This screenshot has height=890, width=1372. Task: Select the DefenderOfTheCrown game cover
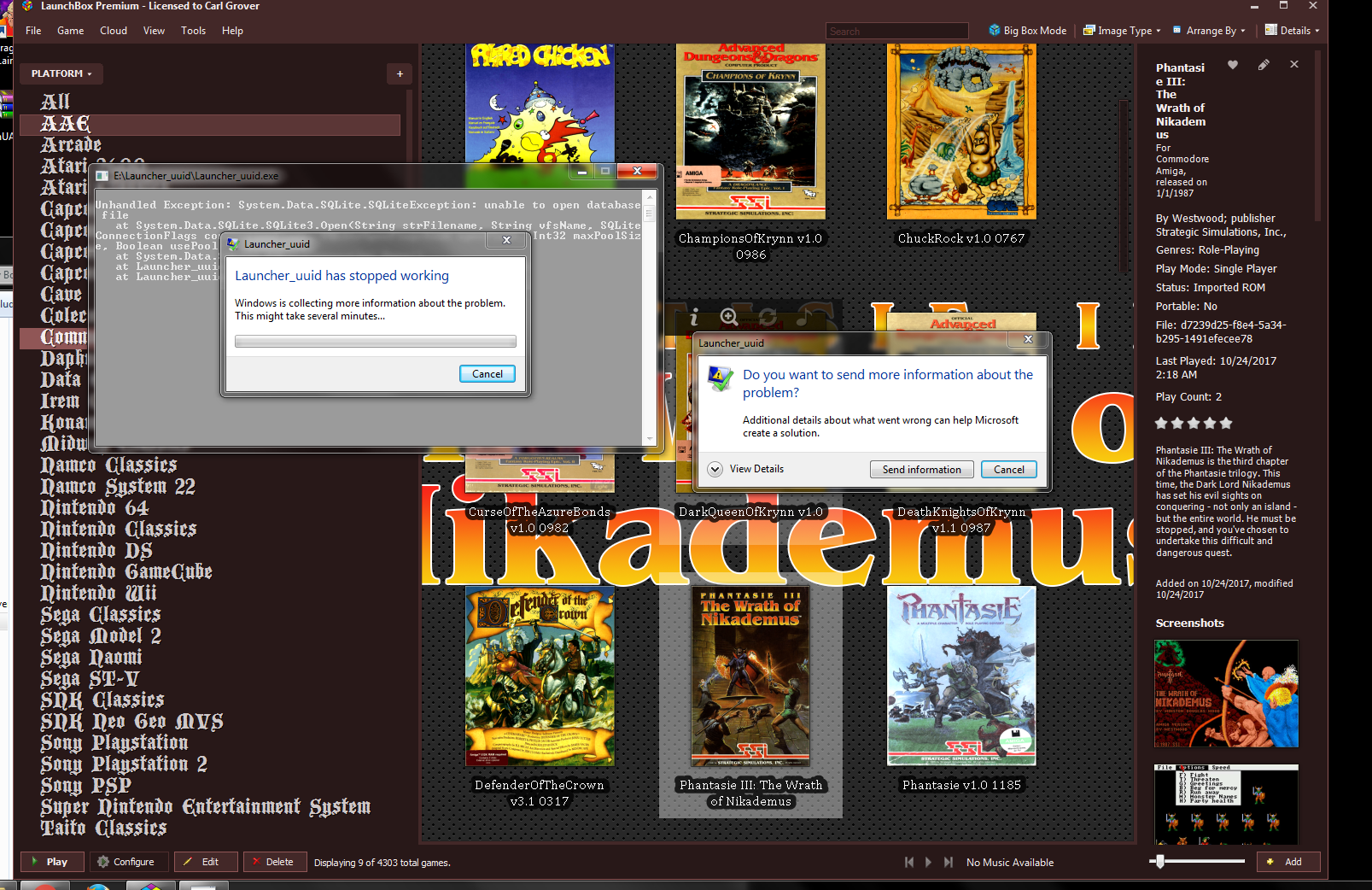click(540, 676)
